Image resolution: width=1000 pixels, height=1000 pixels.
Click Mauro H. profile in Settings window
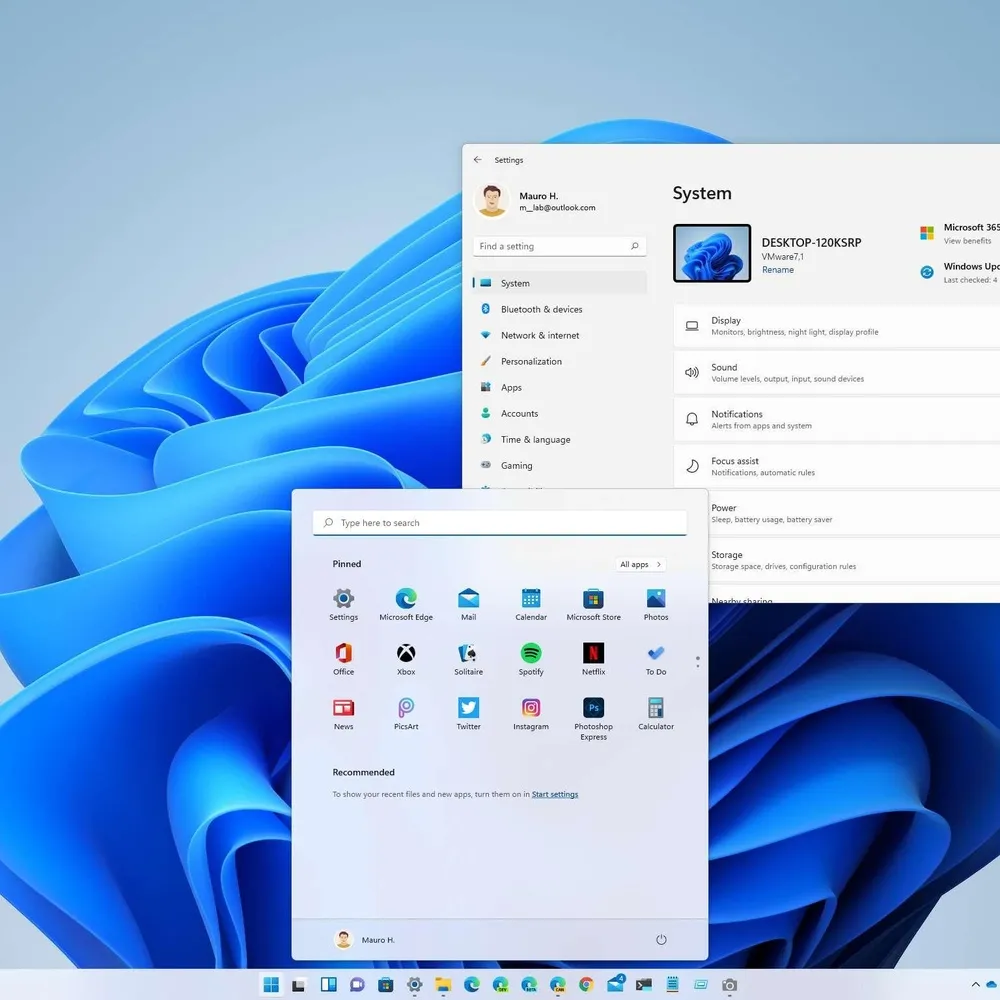pos(536,201)
